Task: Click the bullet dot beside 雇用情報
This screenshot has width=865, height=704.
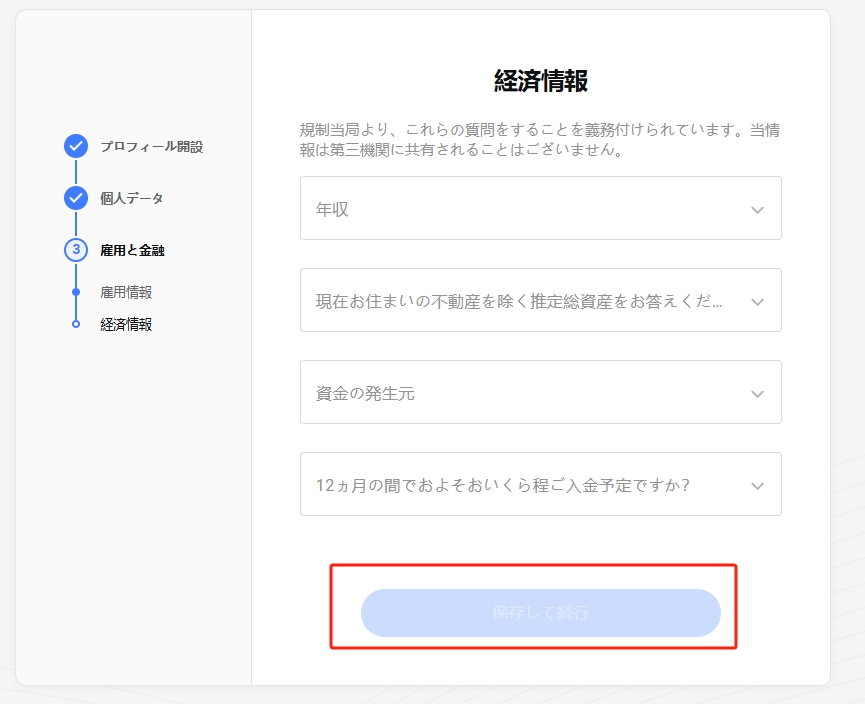Action: (x=76, y=292)
